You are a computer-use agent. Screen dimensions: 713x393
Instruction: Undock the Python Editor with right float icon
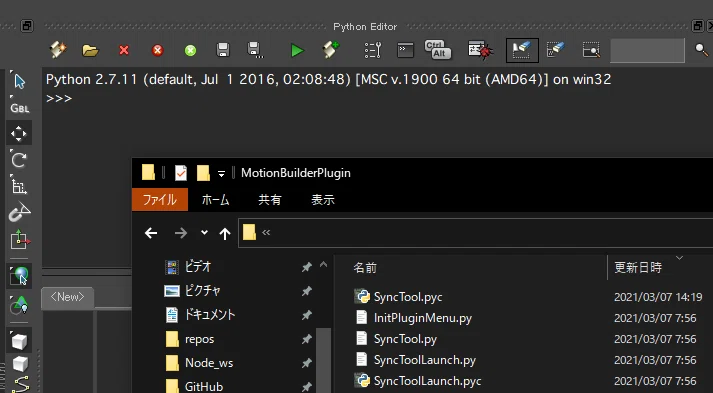(x=697, y=26)
